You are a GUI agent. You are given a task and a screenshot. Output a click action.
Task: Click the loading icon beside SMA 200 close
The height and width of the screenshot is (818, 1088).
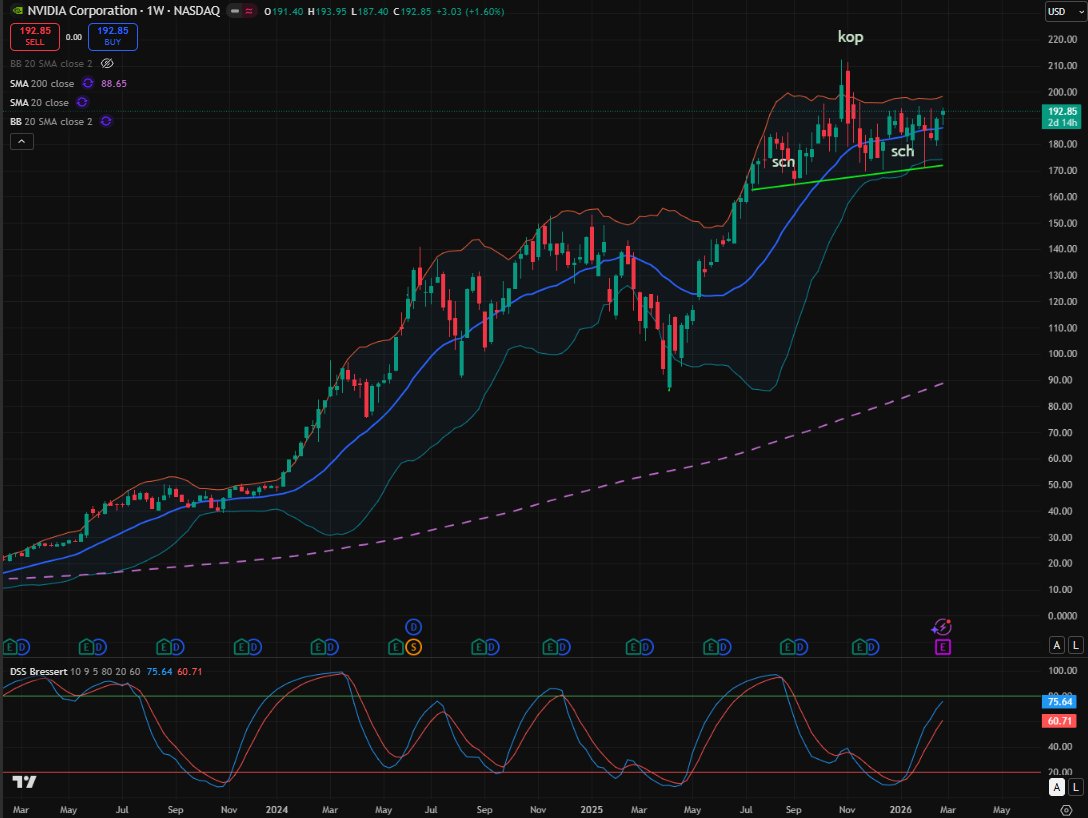(x=88, y=83)
